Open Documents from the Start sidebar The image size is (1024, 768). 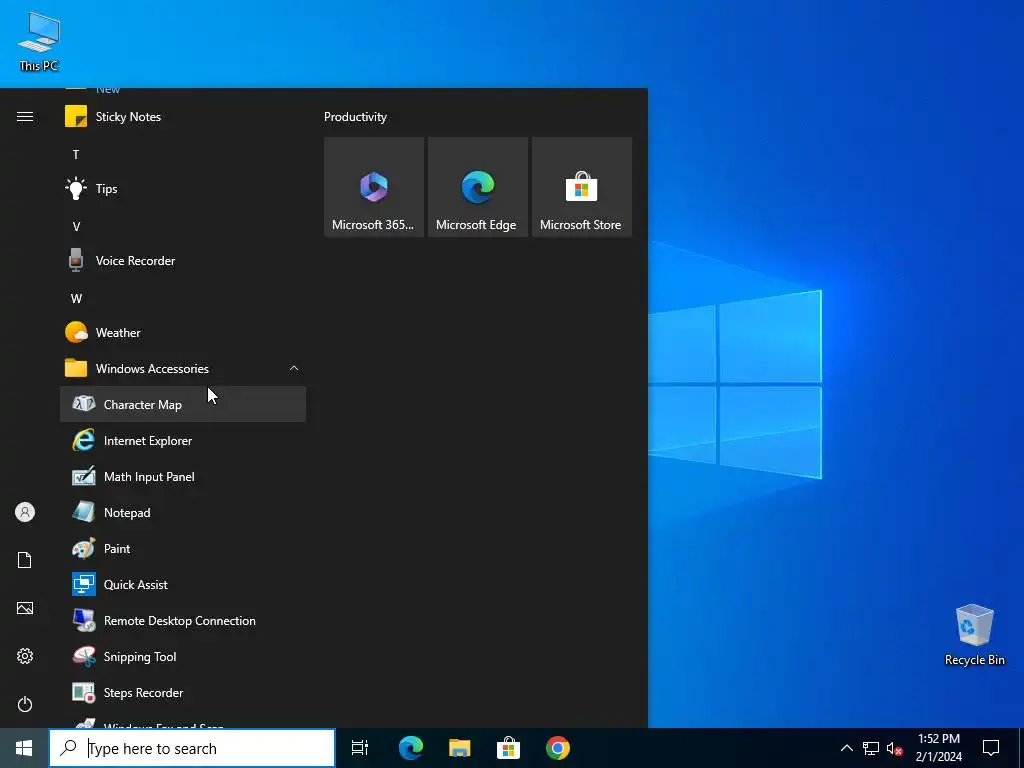(25, 560)
